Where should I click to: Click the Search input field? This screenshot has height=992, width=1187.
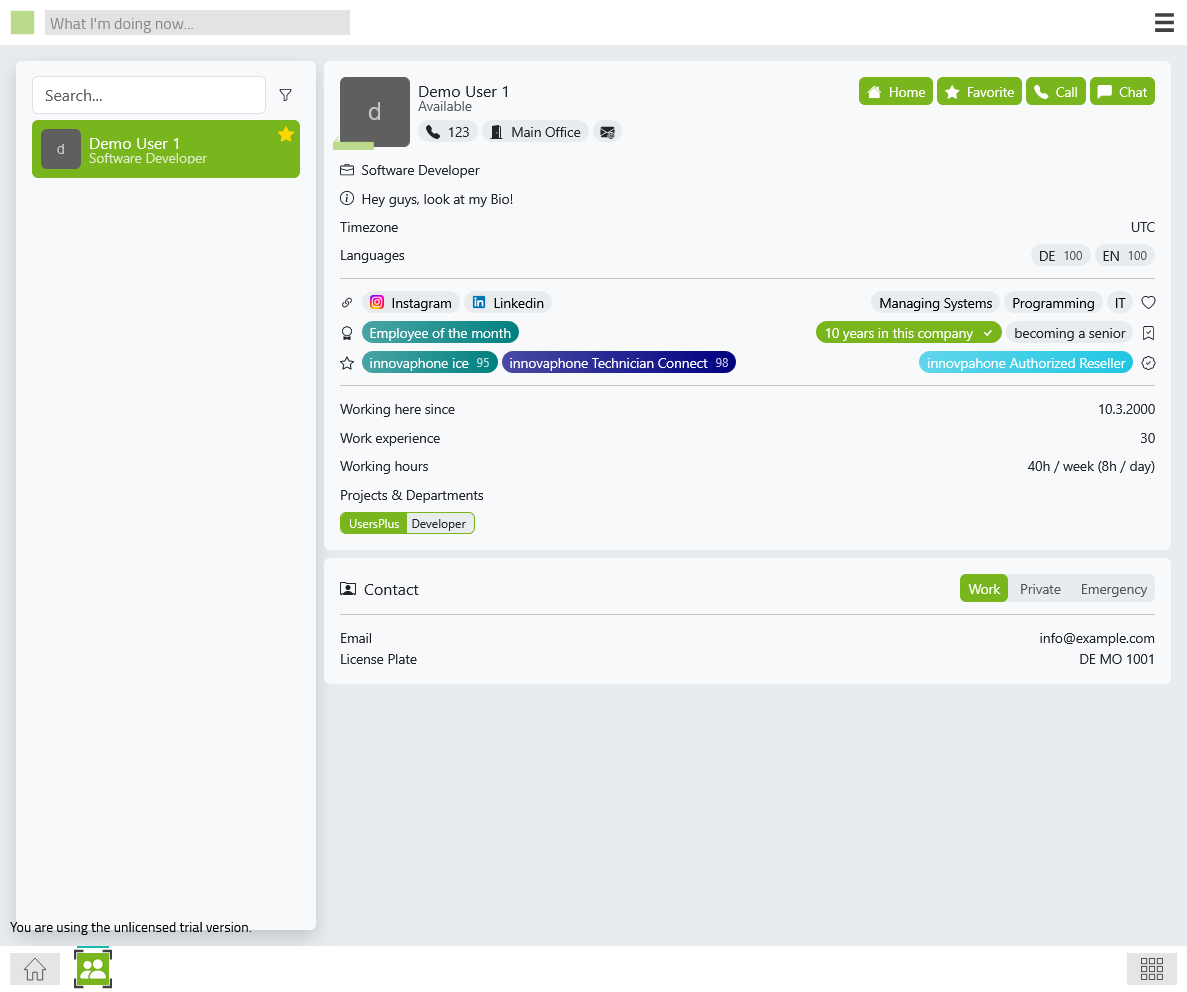pyautogui.click(x=148, y=95)
